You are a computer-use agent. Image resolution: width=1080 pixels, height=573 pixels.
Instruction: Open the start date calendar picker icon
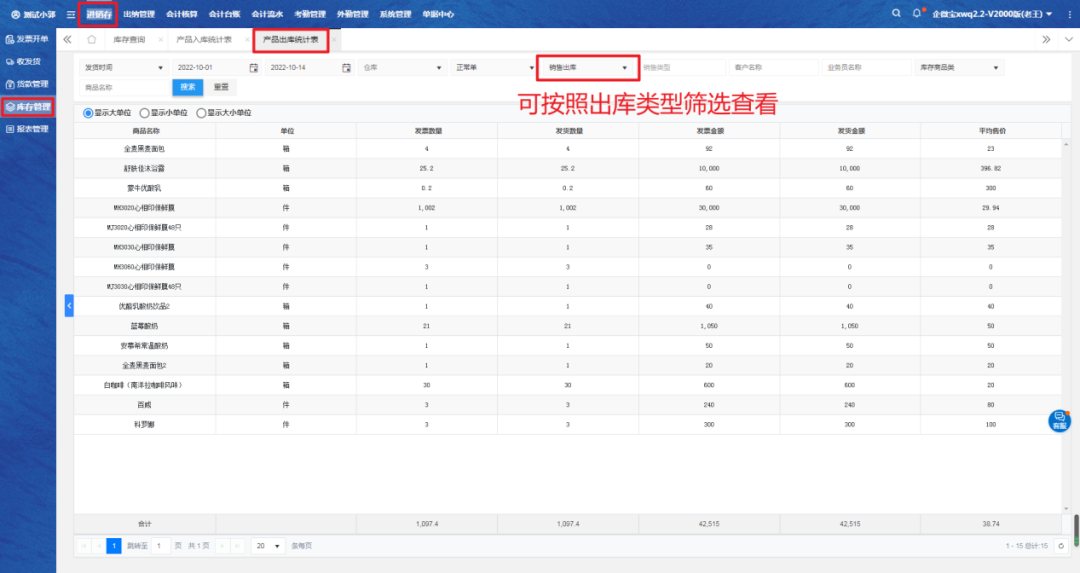tap(253, 68)
